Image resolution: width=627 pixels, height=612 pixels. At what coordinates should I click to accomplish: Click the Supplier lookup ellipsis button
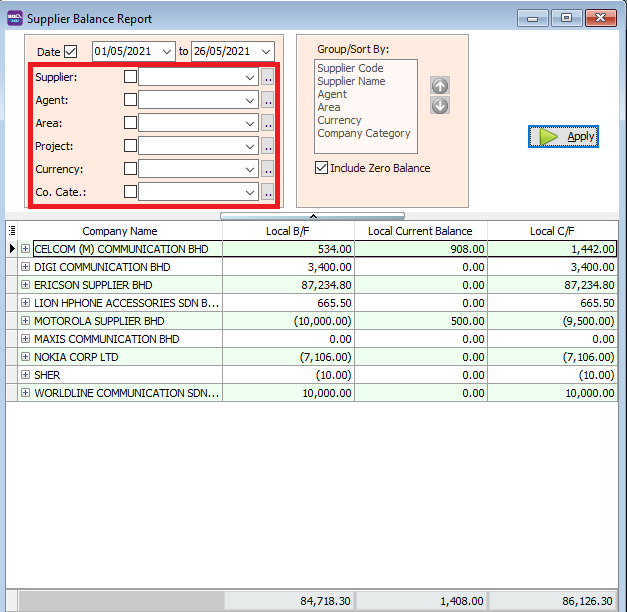(x=267, y=77)
